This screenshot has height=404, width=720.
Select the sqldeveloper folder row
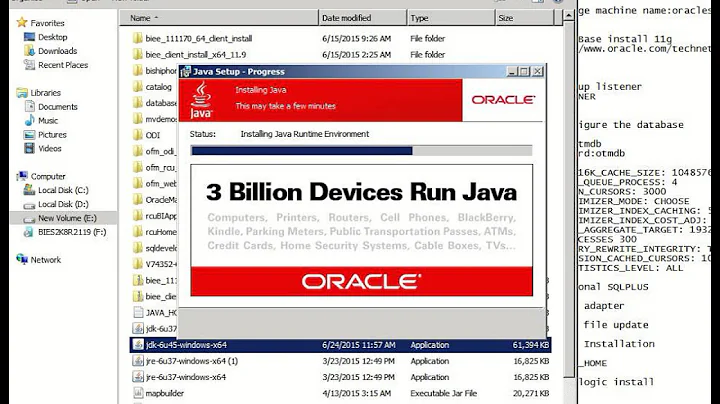tap(154, 248)
